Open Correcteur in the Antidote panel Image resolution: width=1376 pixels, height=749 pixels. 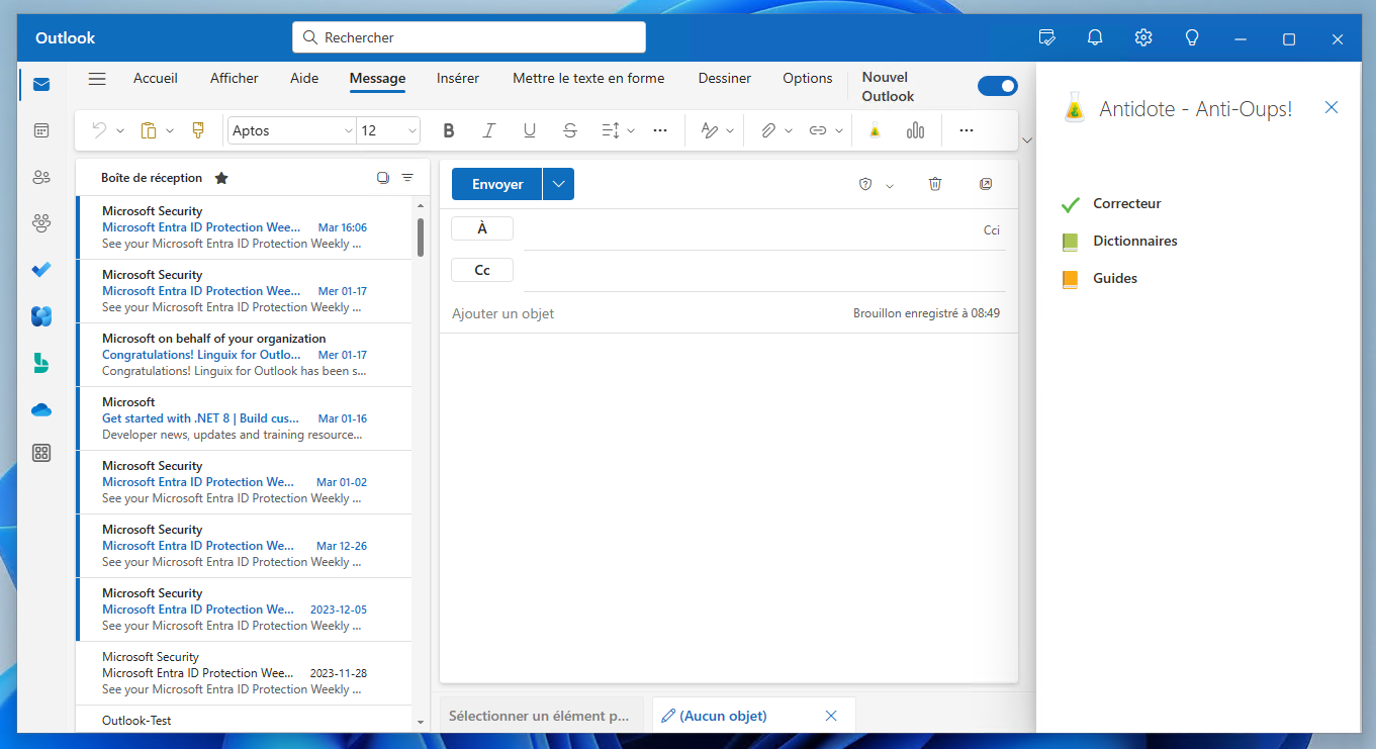click(1126, 204)
